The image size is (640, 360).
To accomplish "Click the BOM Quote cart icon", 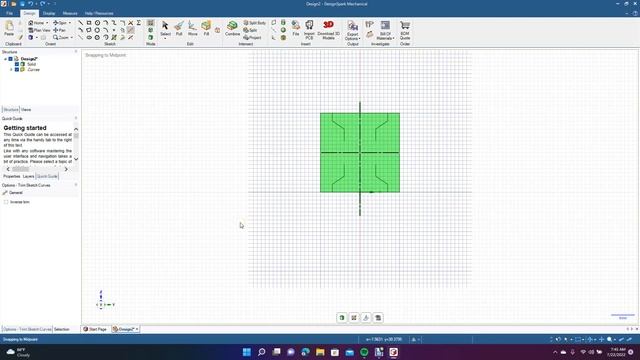I will pos(405,29).
